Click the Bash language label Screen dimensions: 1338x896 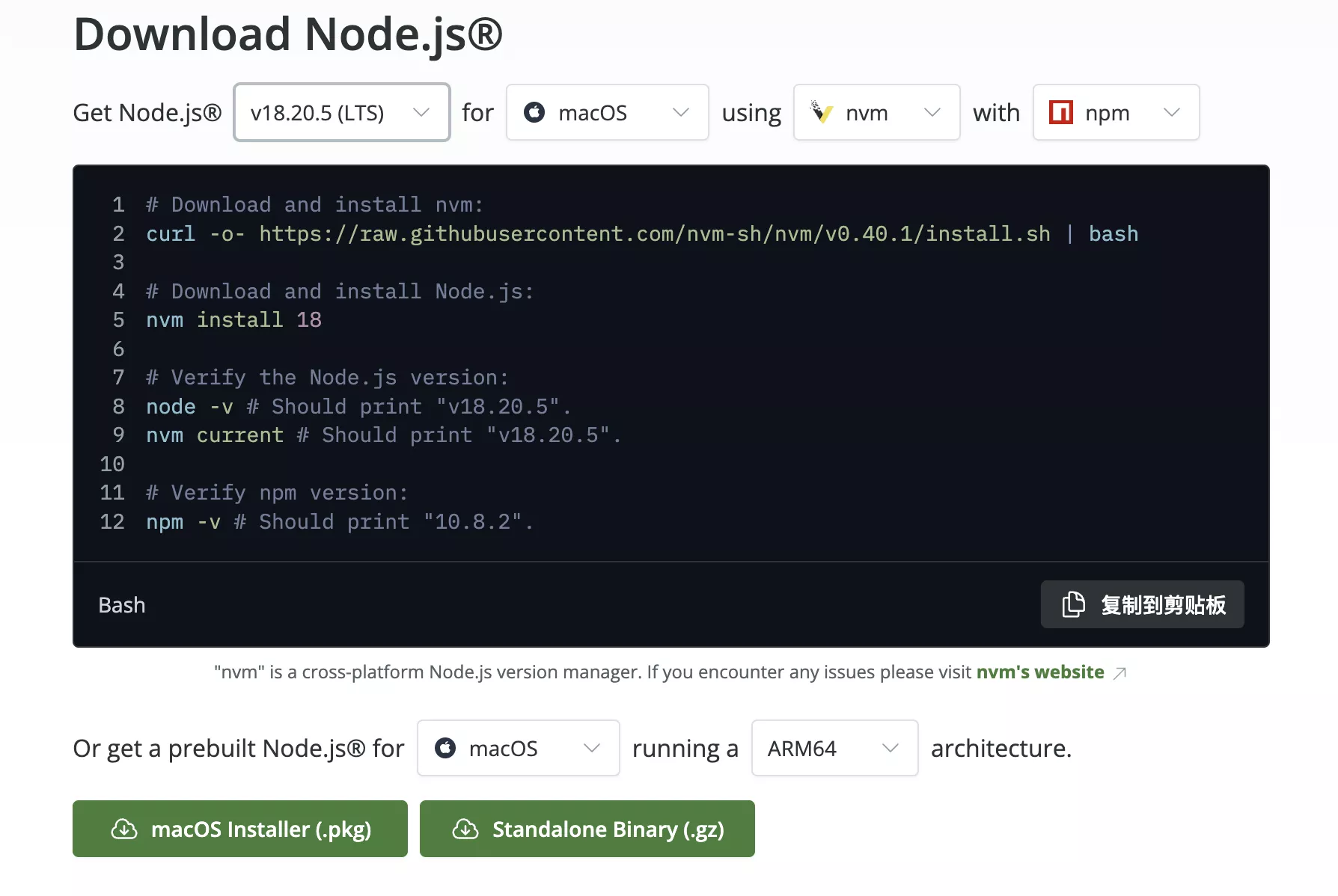click(x=122, y=605)
